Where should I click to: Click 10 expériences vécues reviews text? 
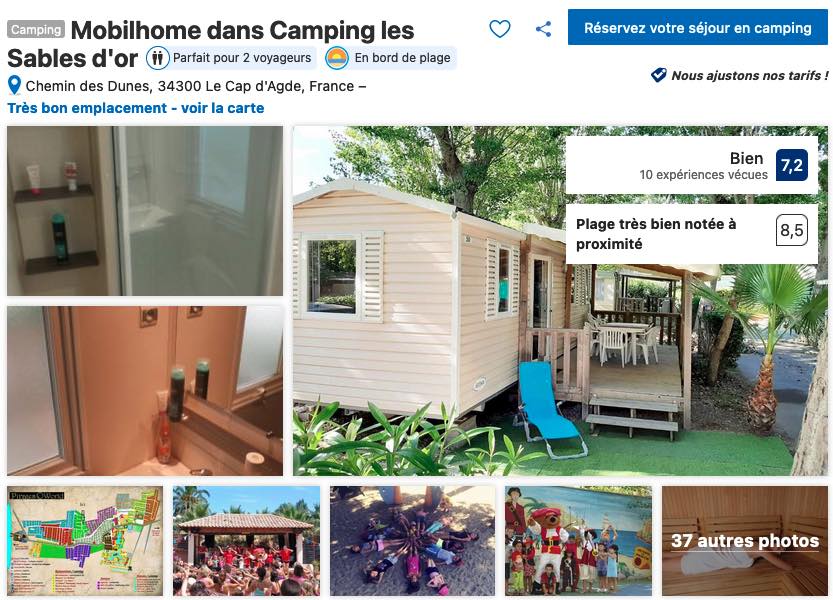click(703, 175)
